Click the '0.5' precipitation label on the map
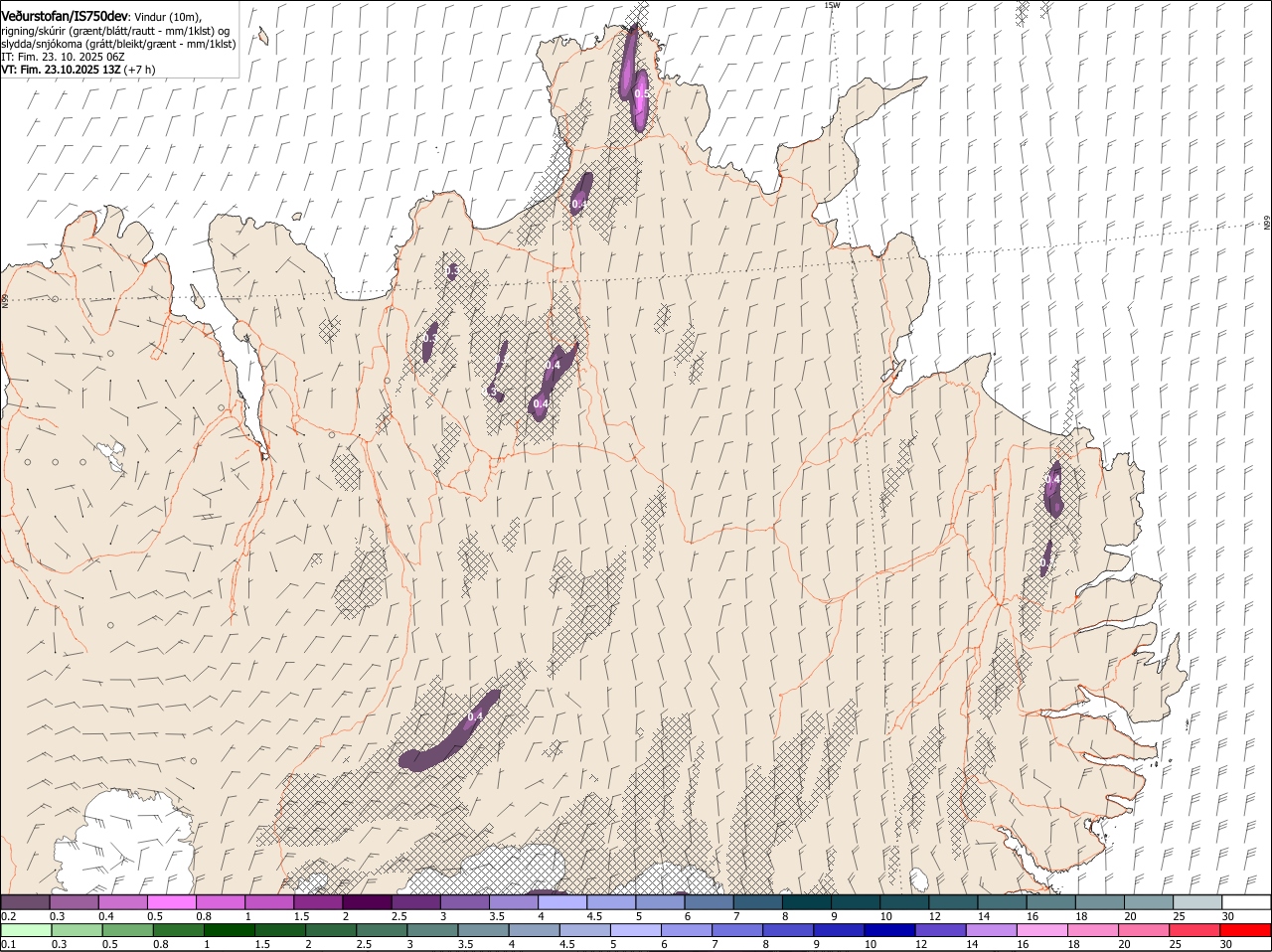1272x952 pixels. point(642,93)
